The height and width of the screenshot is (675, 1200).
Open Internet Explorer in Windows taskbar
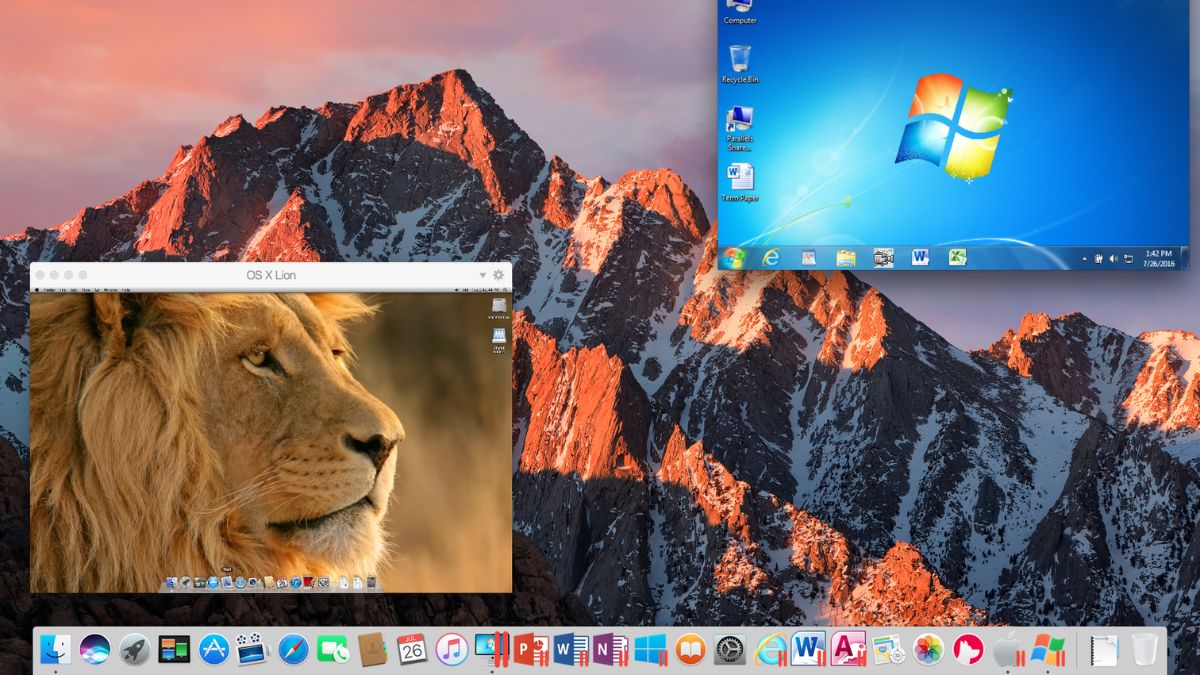pyautogui.click(x=770, y=258)
